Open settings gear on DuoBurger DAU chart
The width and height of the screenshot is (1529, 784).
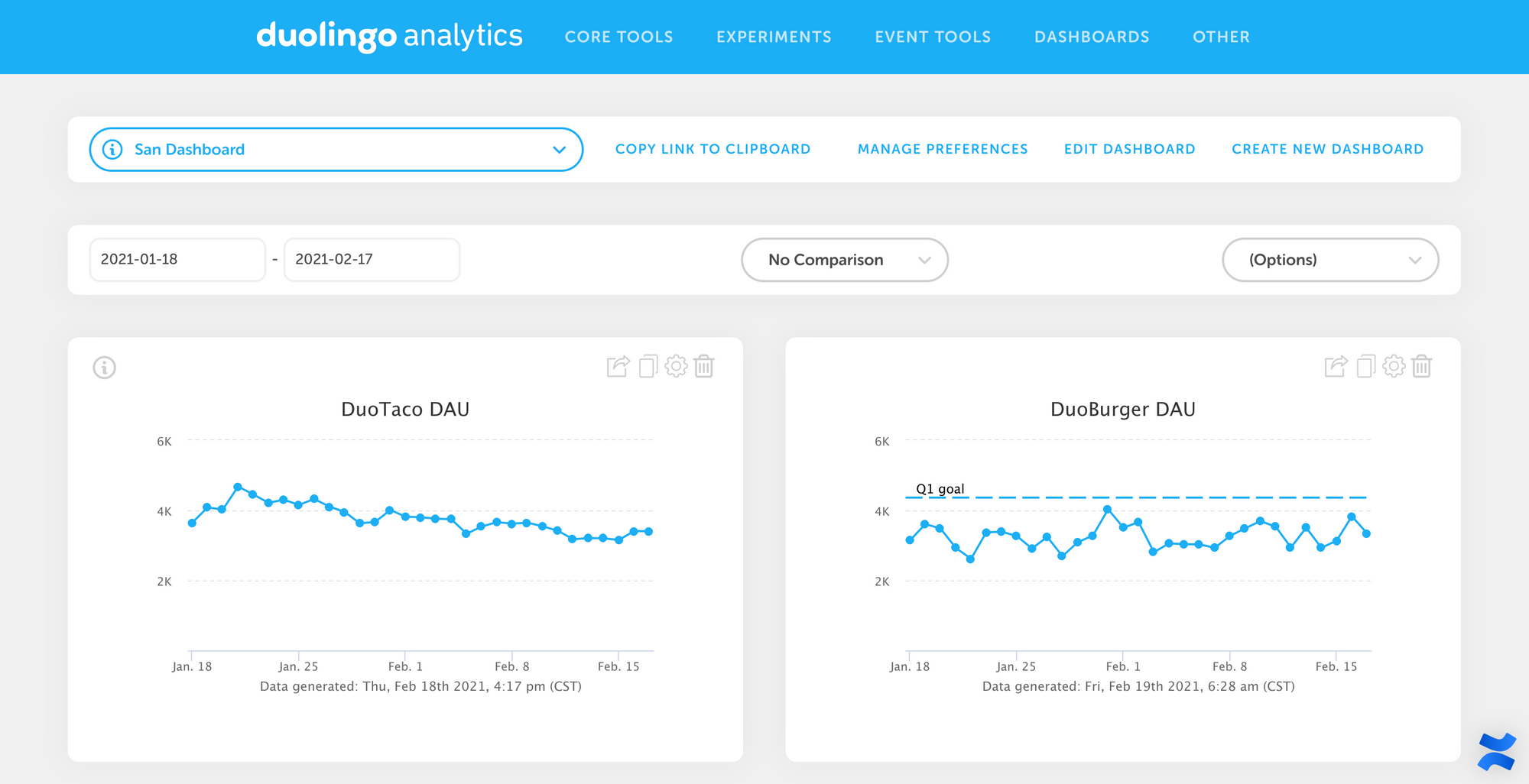click(x=1394, y=367)
